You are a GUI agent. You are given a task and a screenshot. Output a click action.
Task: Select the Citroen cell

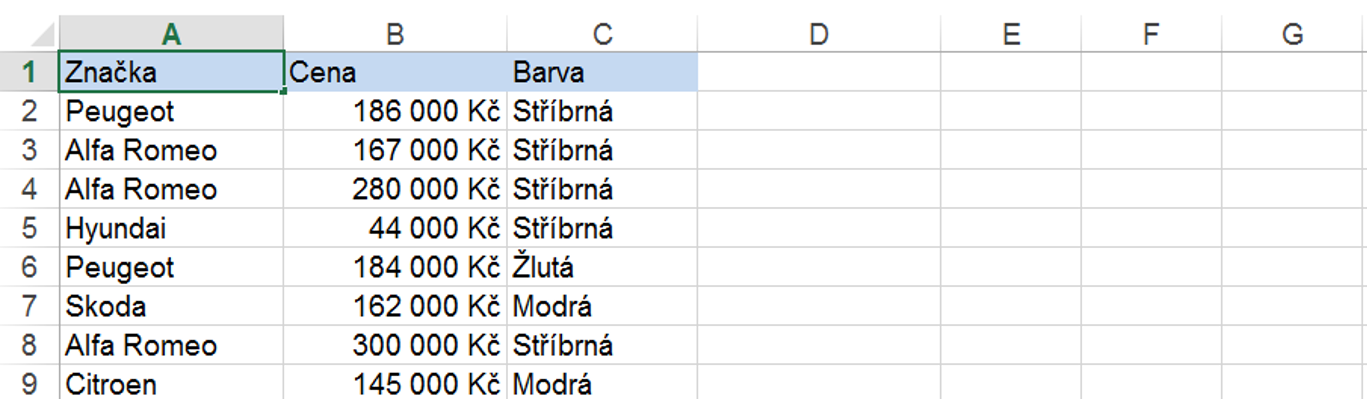click(171, 384)
